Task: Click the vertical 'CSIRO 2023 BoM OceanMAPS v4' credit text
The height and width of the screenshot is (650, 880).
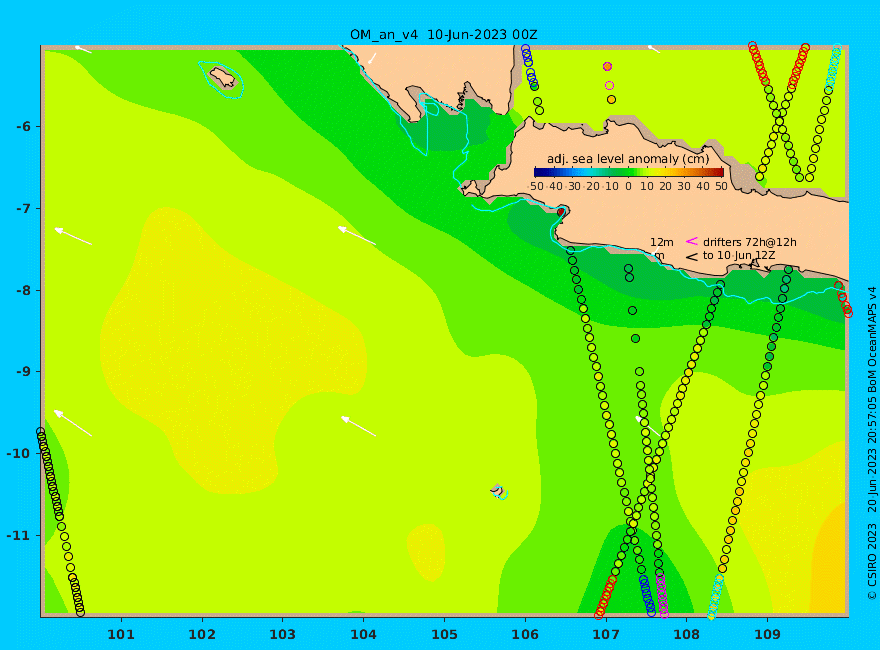Action: [872, 443]
